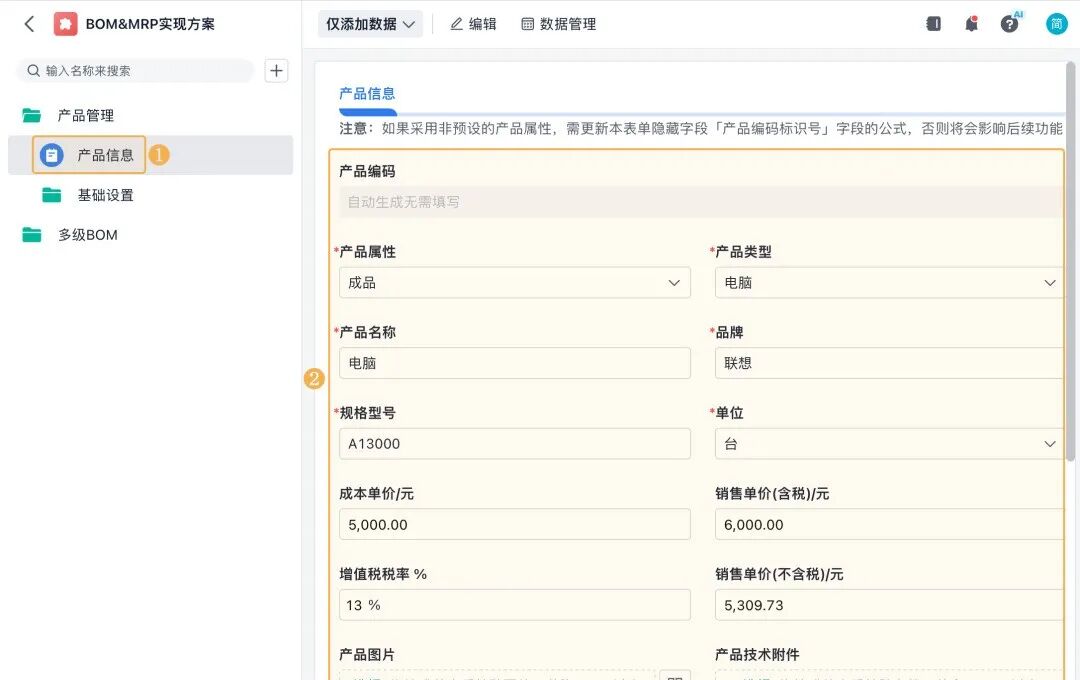Viewport: 1080px width, 680px height.
Task: Click the search magnifier icon
Action: 33,70
